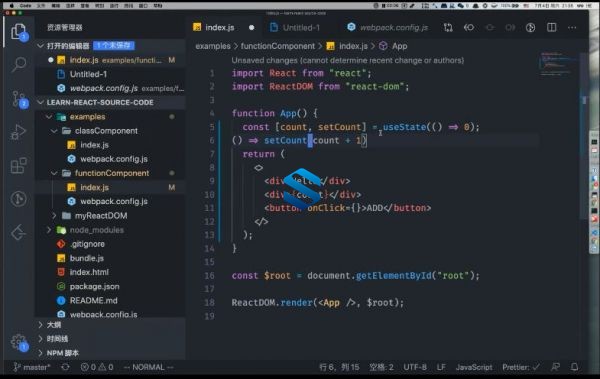The height and width of the screenshot is (379, 600).
Task: Collapse the examples folder
Action: 49,117
